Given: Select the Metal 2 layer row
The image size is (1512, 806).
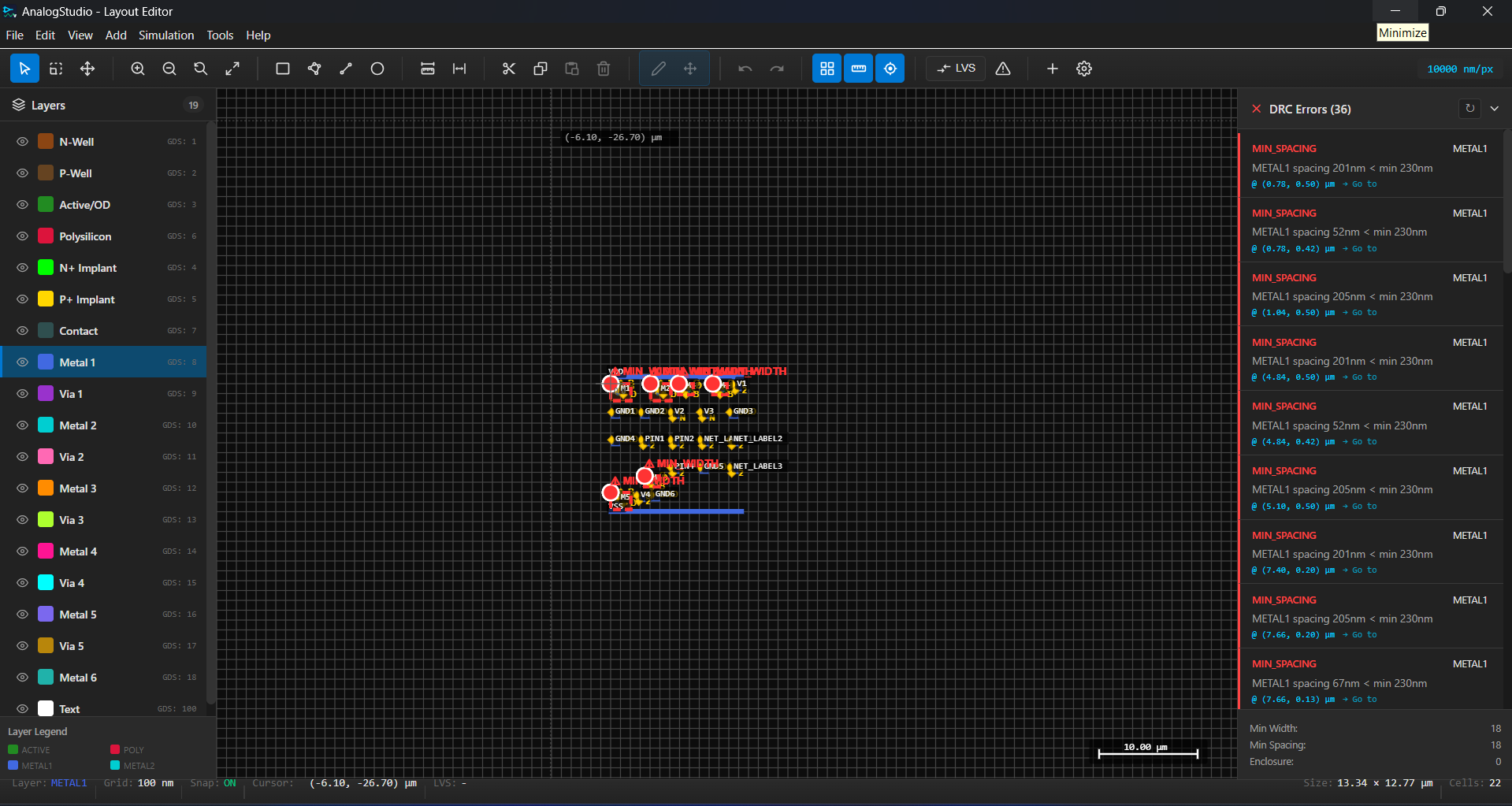Looking at the screenshot, I should 103,425.
